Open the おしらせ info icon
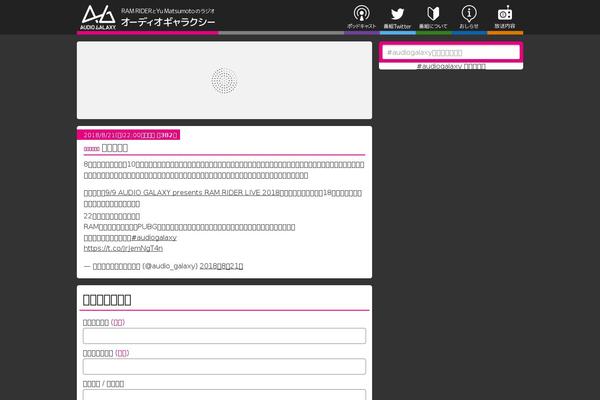Viewport: 600px width, 400px height. tap(469, 17)
